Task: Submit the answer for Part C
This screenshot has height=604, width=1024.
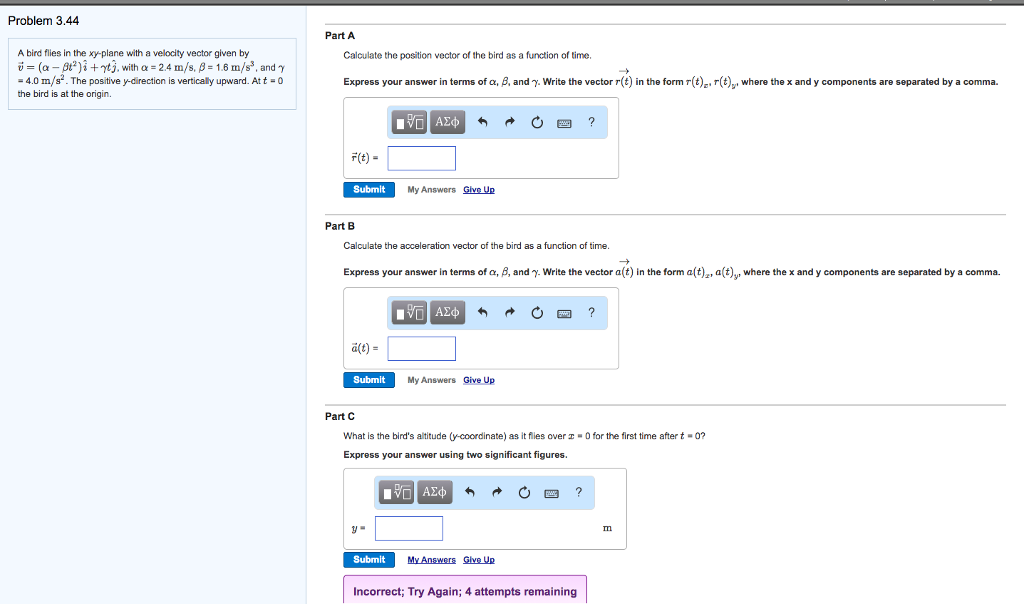Action: tap(369, 560)
